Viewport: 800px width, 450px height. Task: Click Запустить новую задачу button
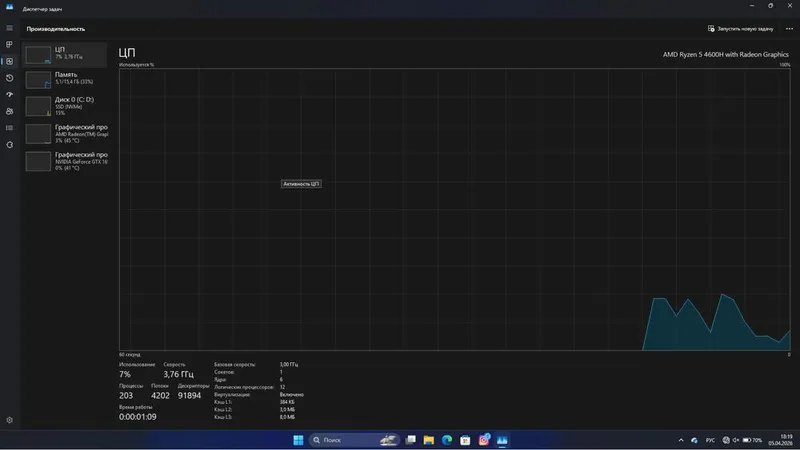point(740,29)
